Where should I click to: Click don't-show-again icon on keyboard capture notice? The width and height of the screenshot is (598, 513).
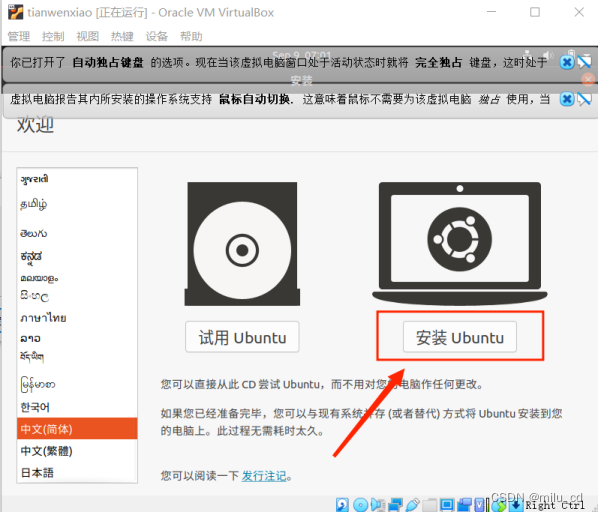click(x=584, y=62)
